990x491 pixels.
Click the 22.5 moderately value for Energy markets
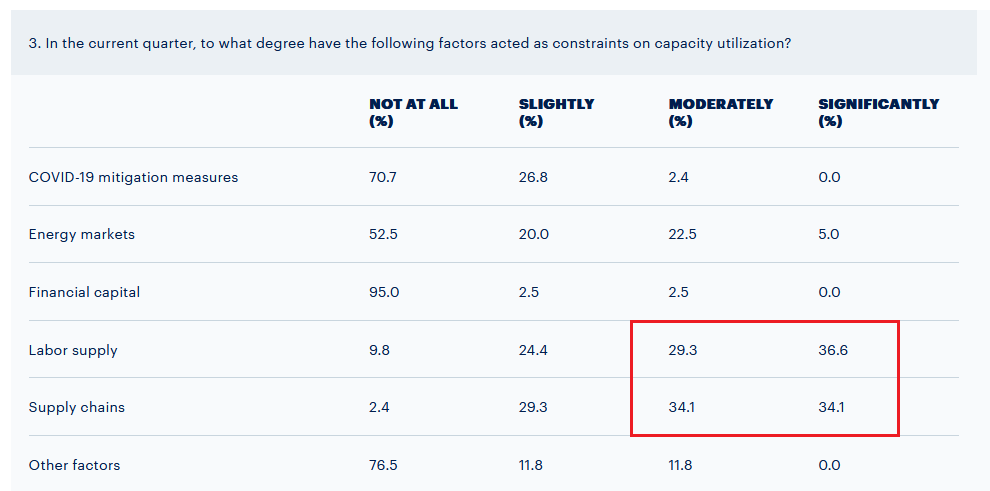683,235
